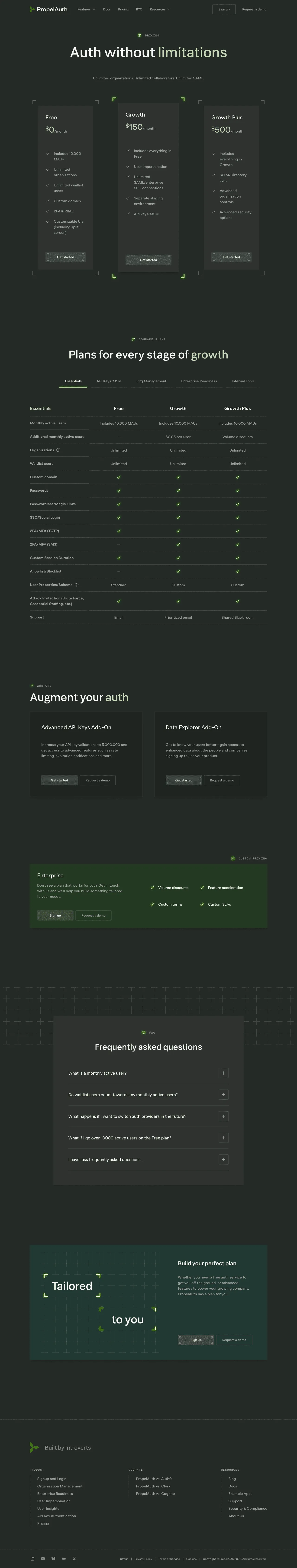This screenshot has height=1568, width=297.
Task: Open the User Impersonation footer link
Action: (54, 1501)
